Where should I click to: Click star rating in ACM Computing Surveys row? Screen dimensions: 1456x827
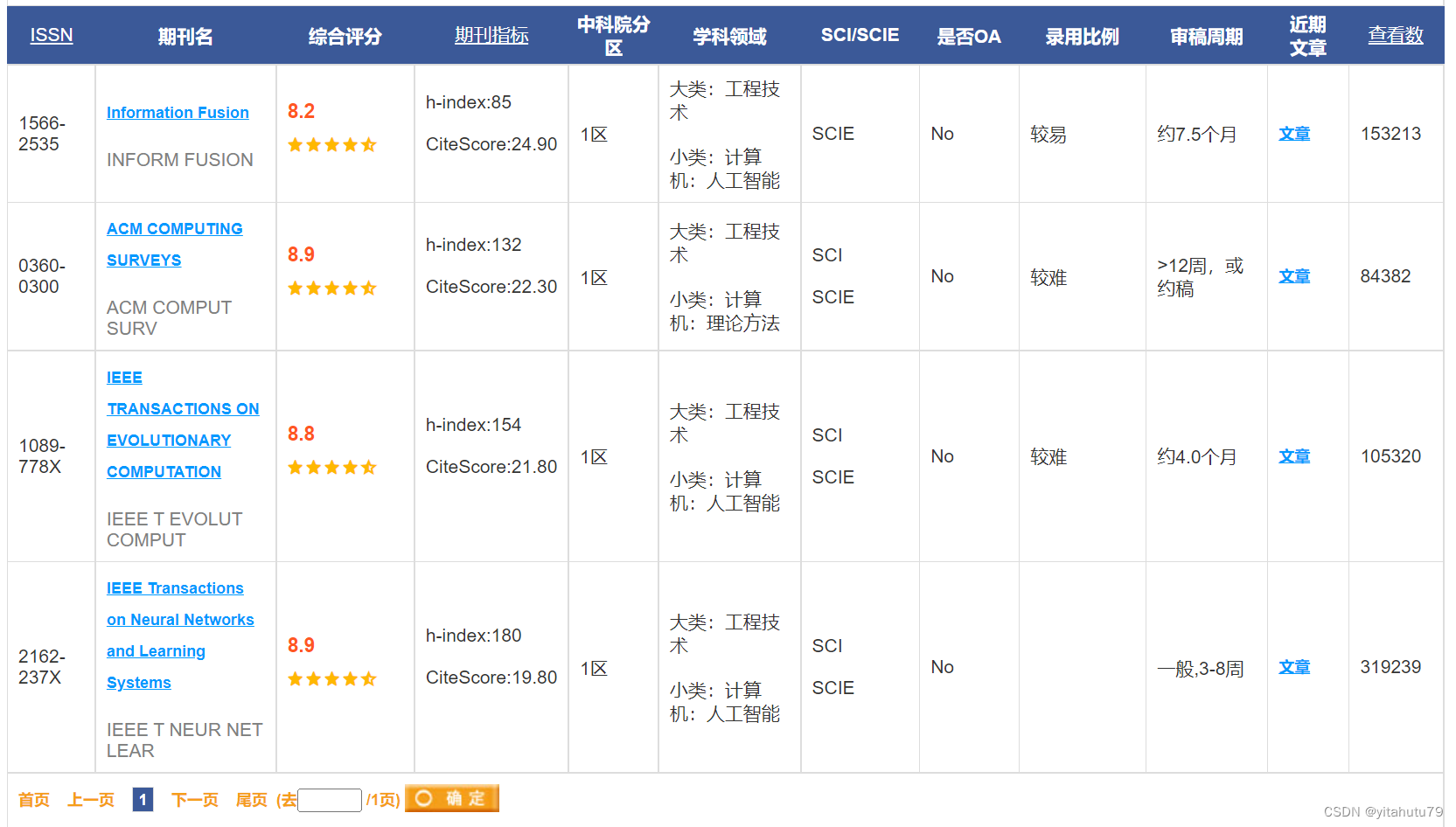pos(332,288)
